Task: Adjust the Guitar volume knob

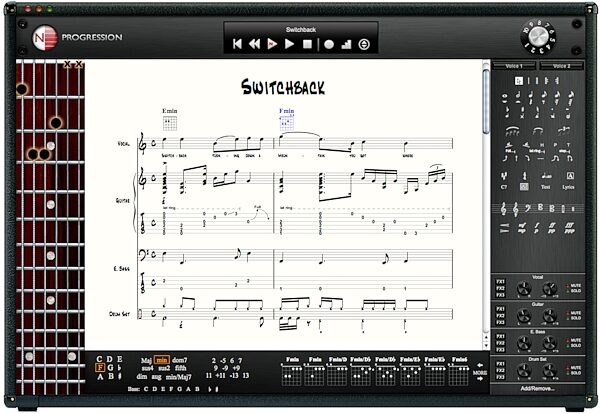Action: [x=549, y=316]
